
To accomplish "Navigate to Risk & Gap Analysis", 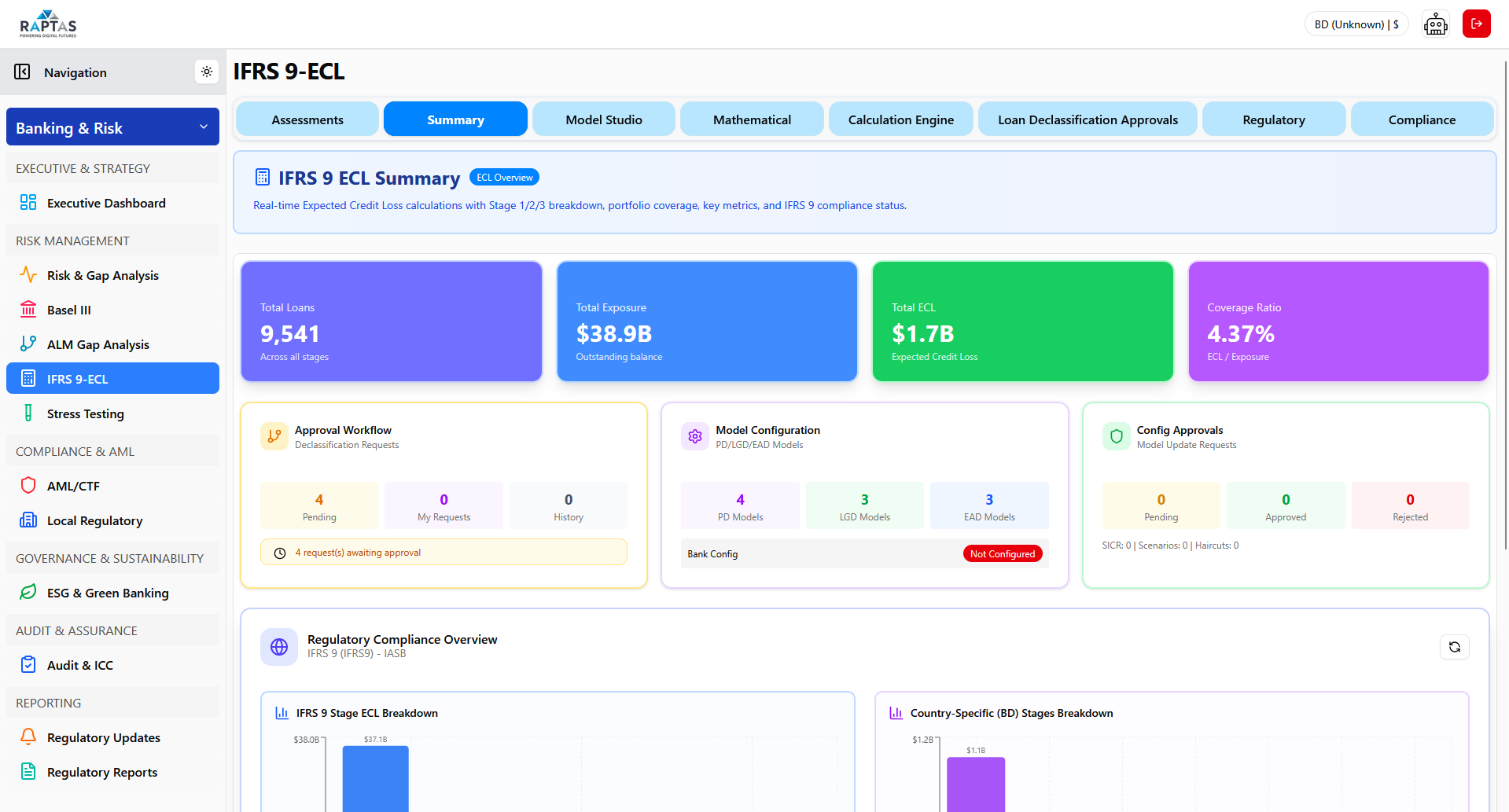I will [x=112, y=275].
